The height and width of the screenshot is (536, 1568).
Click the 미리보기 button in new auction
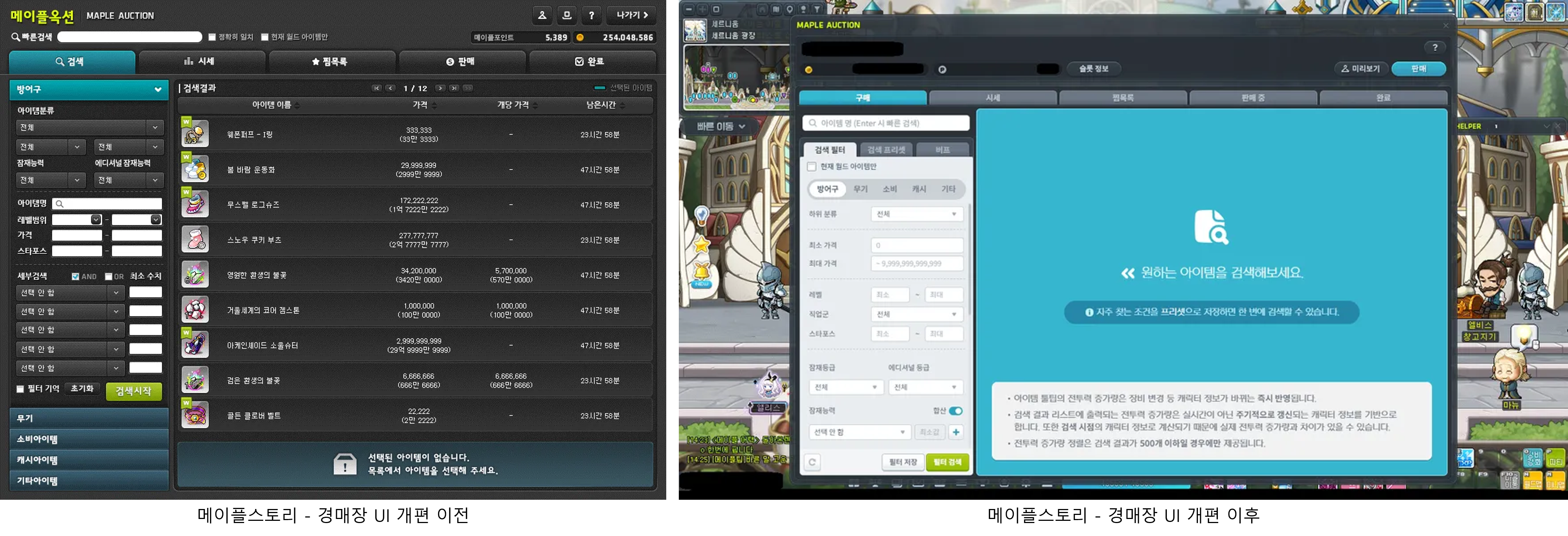[x=1361, y=69]
